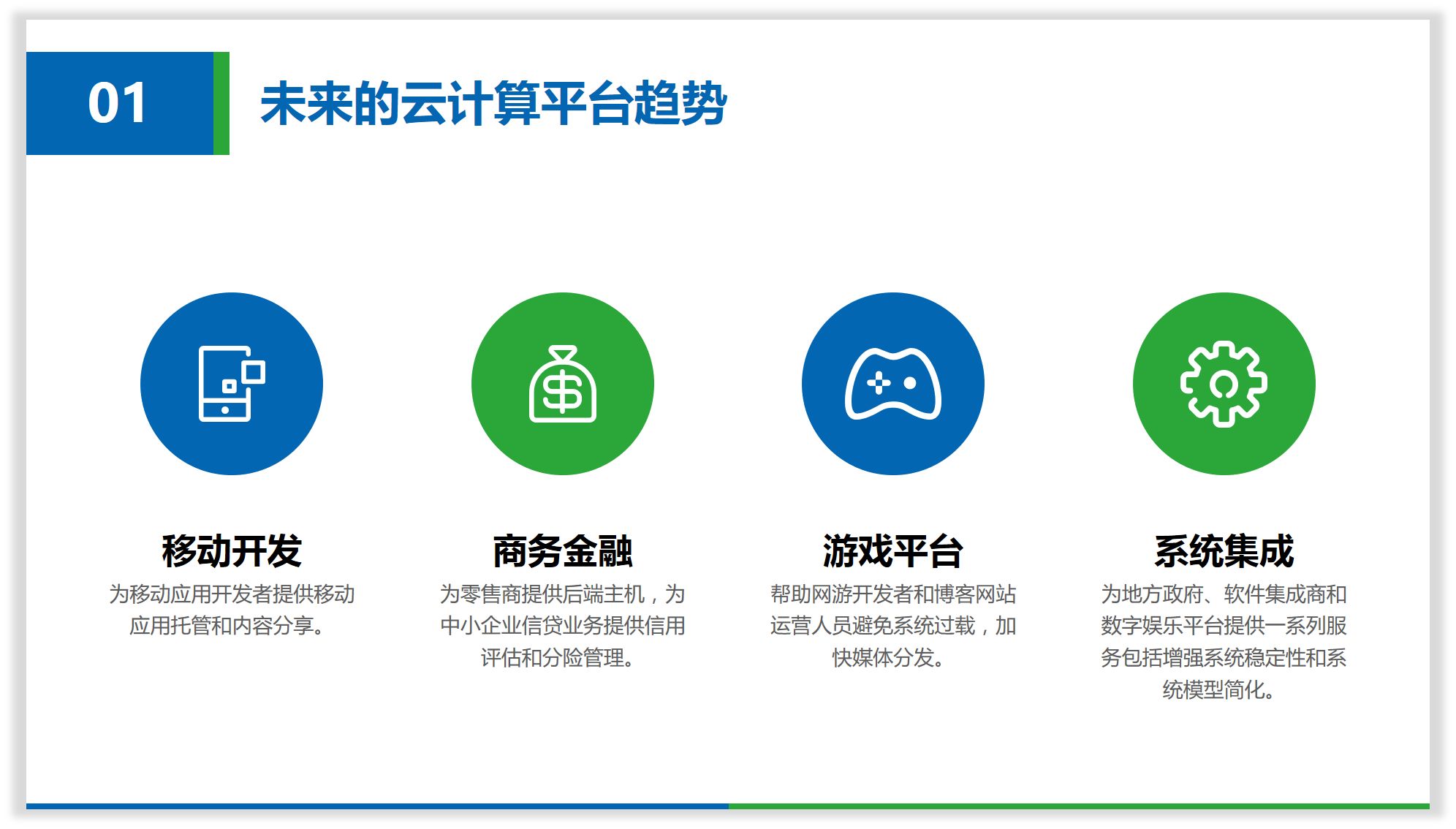Viewport: 1456px width, 829px height.
Task: Click the money bag dollar icon
Action: (562, 385)
